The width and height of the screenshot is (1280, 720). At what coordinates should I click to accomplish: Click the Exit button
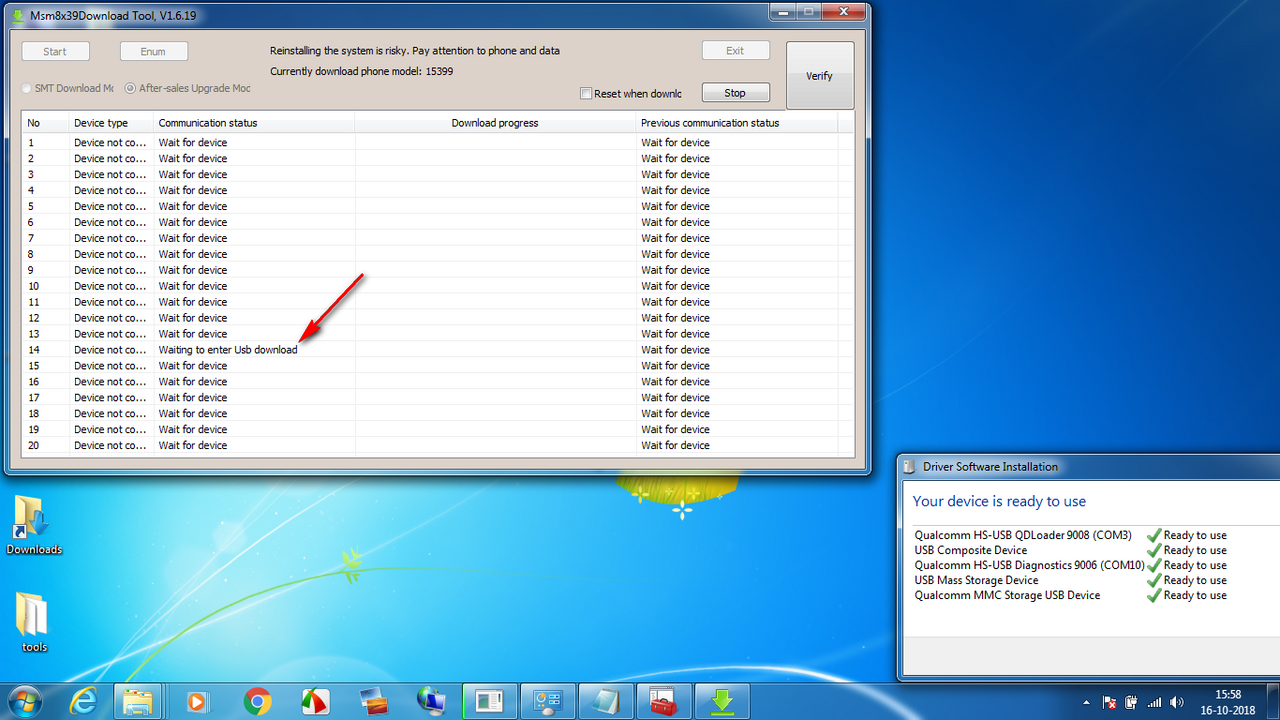click(x=735, y=50)
